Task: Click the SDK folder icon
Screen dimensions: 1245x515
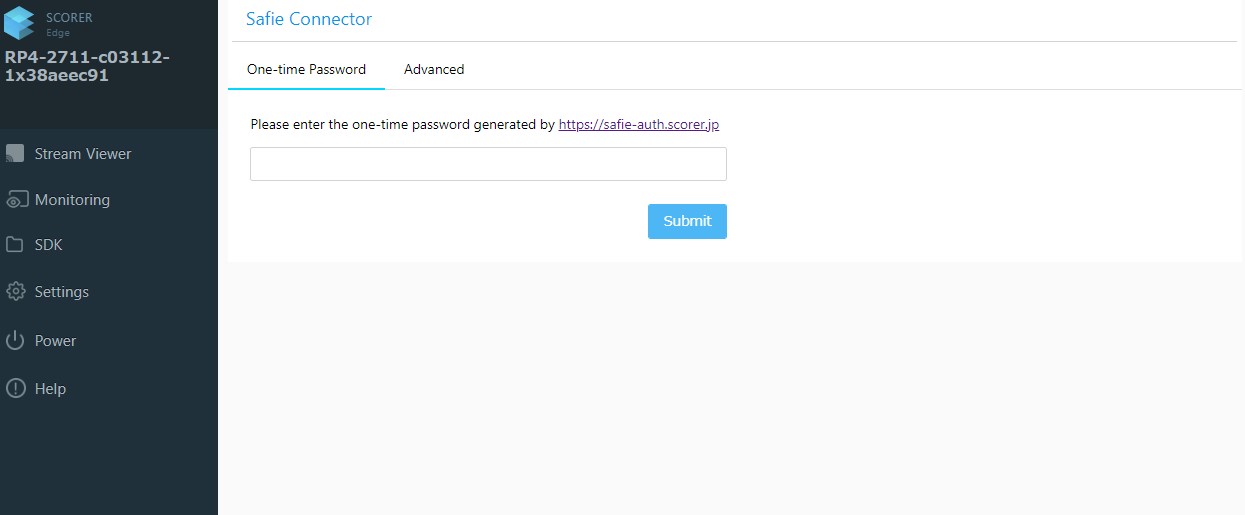Action: pyautogui.click(x=15, y=245)
